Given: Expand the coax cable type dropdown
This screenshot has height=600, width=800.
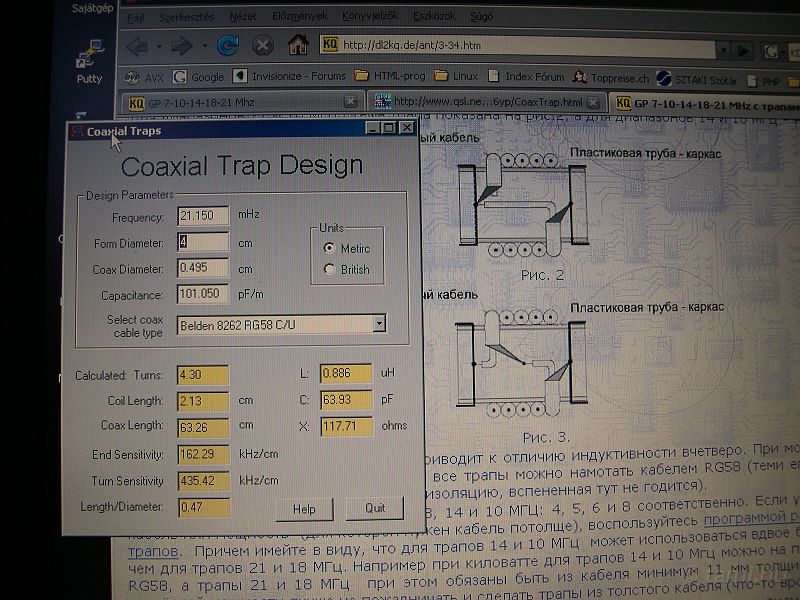Looking at the screenshot, I should (378, 323).
